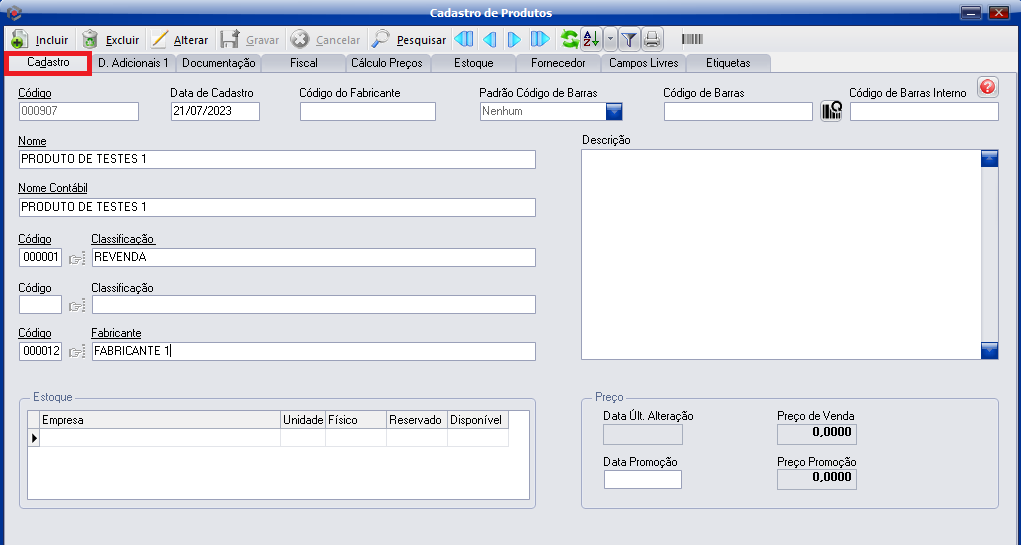Open the A-Z sort order dropdown arrow
The image size is (1023, 546).
[610, 40]
